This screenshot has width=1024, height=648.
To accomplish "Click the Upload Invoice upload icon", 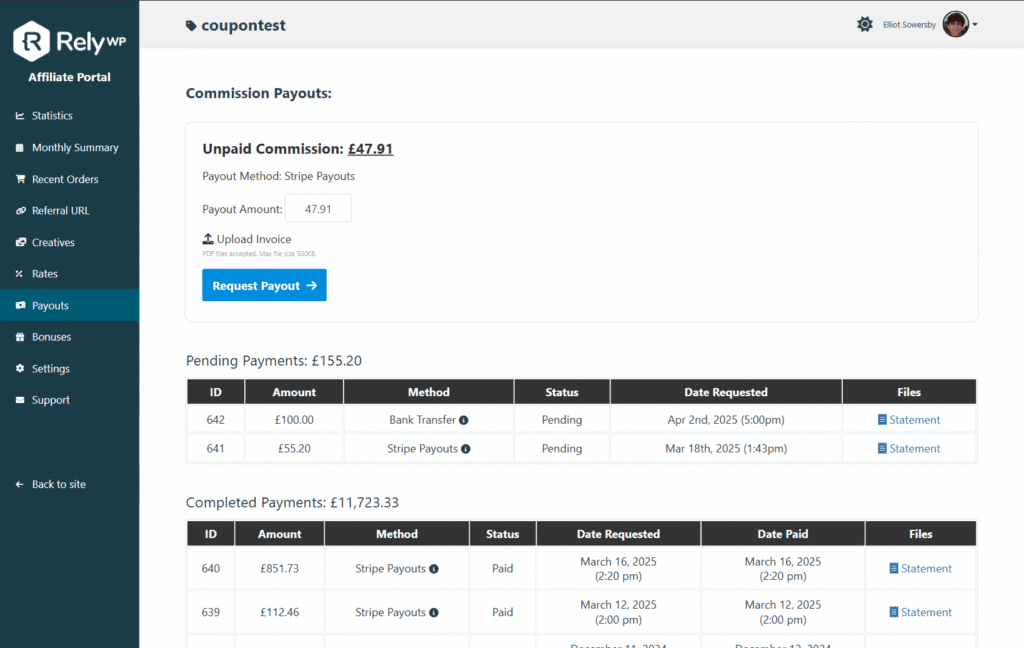I will [208, 239].
